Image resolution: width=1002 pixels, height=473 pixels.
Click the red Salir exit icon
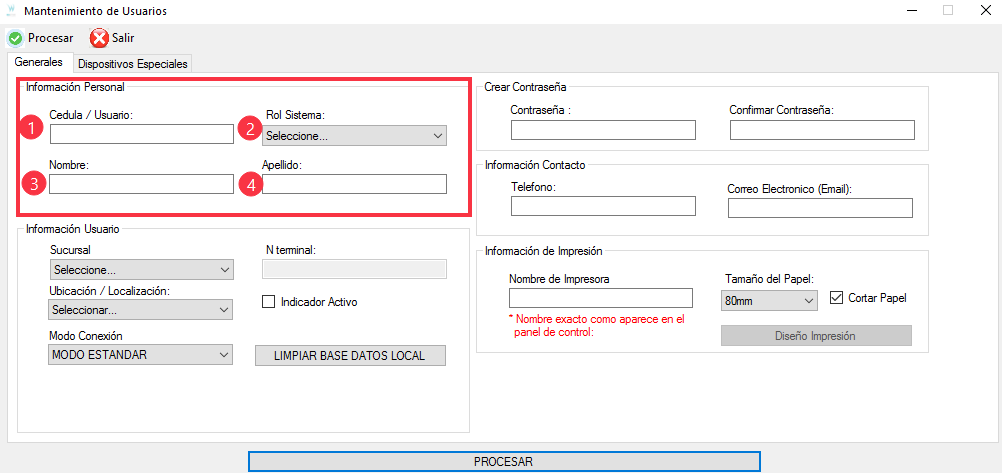tap(99, 38)
